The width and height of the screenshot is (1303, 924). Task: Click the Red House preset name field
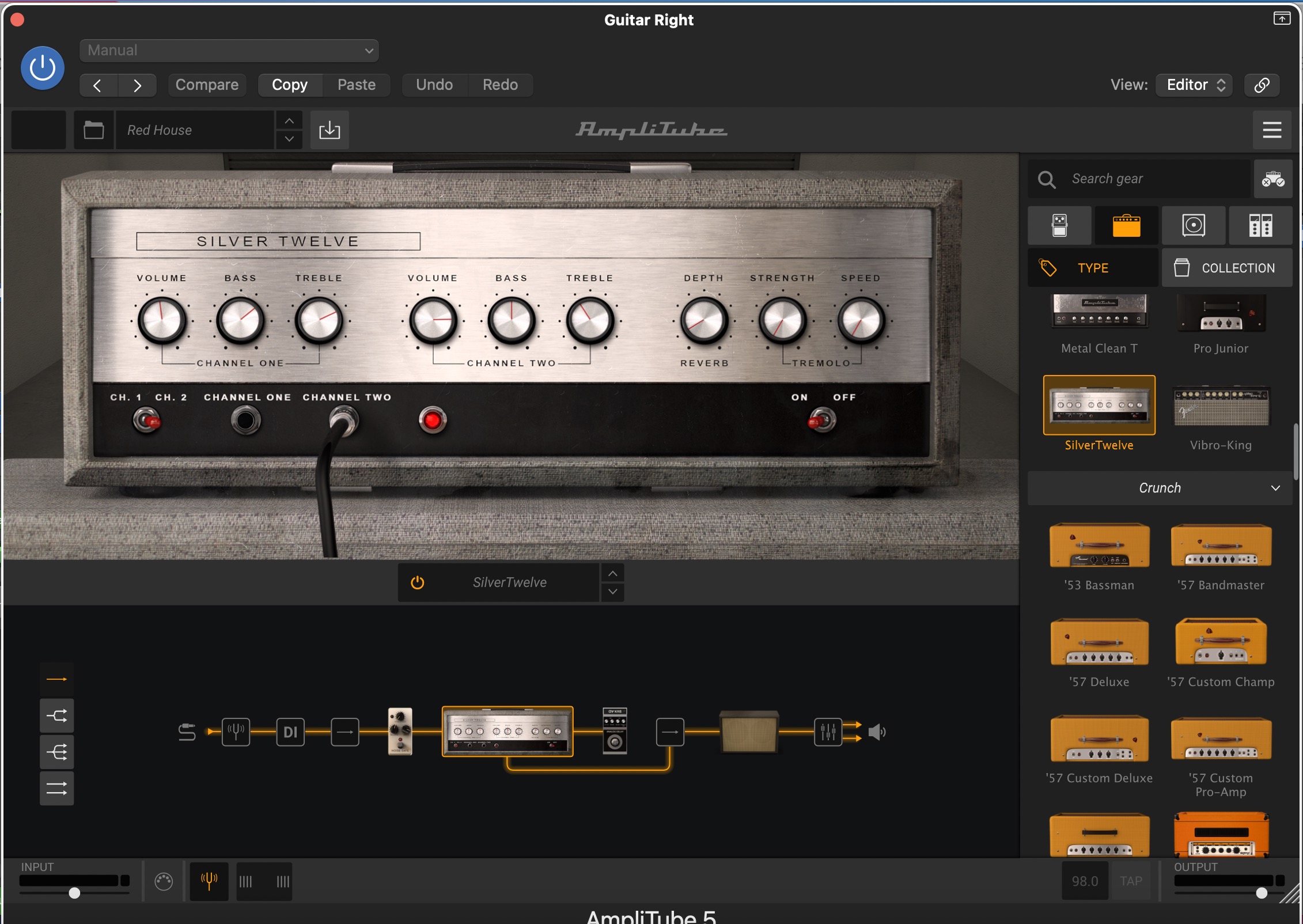pyautogui.click(x=195, y=130)
